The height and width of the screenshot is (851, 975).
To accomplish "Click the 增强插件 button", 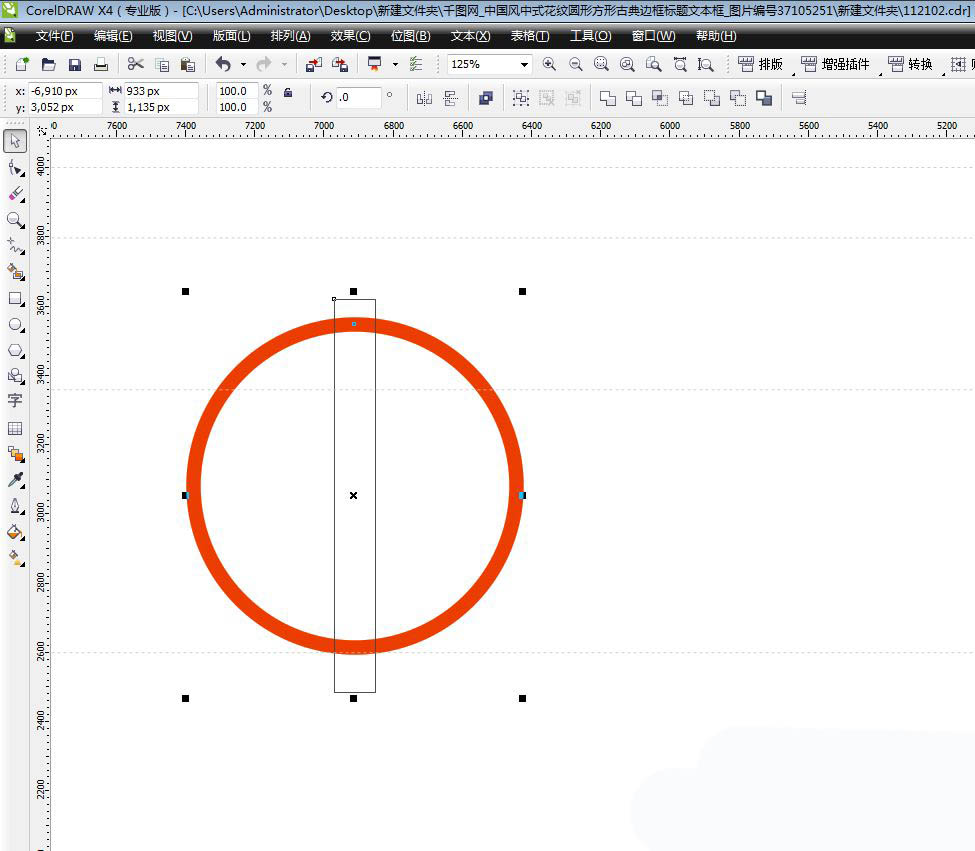I will (x=836, y=65).
